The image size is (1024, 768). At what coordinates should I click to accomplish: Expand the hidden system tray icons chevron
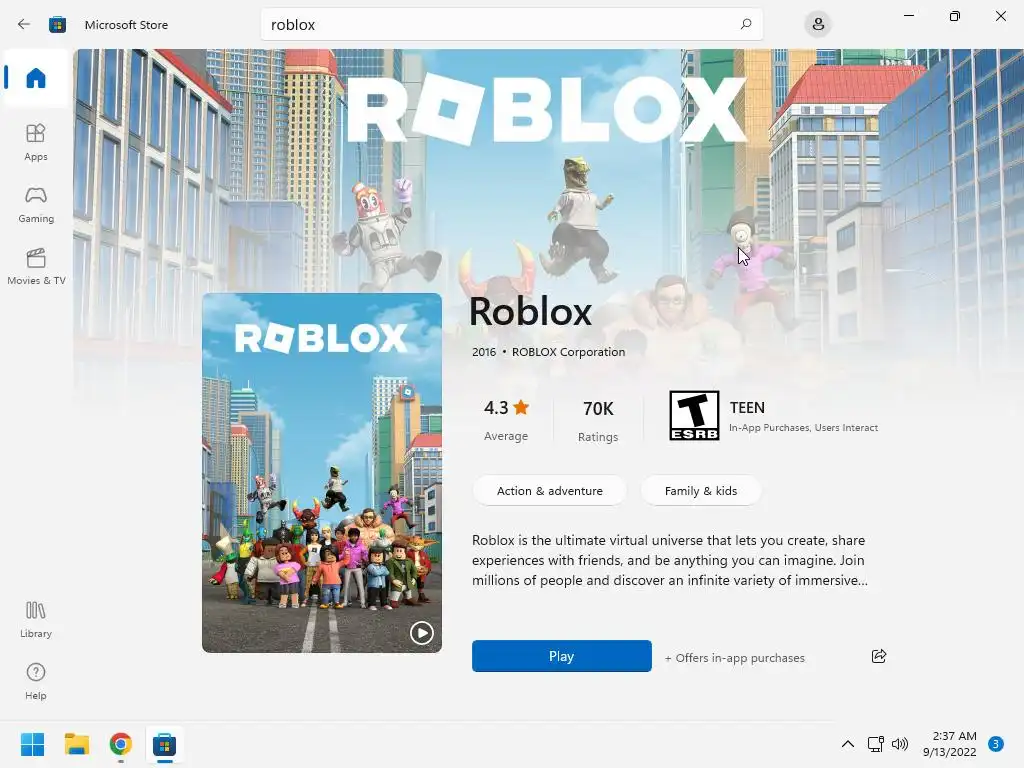[848, 744]
